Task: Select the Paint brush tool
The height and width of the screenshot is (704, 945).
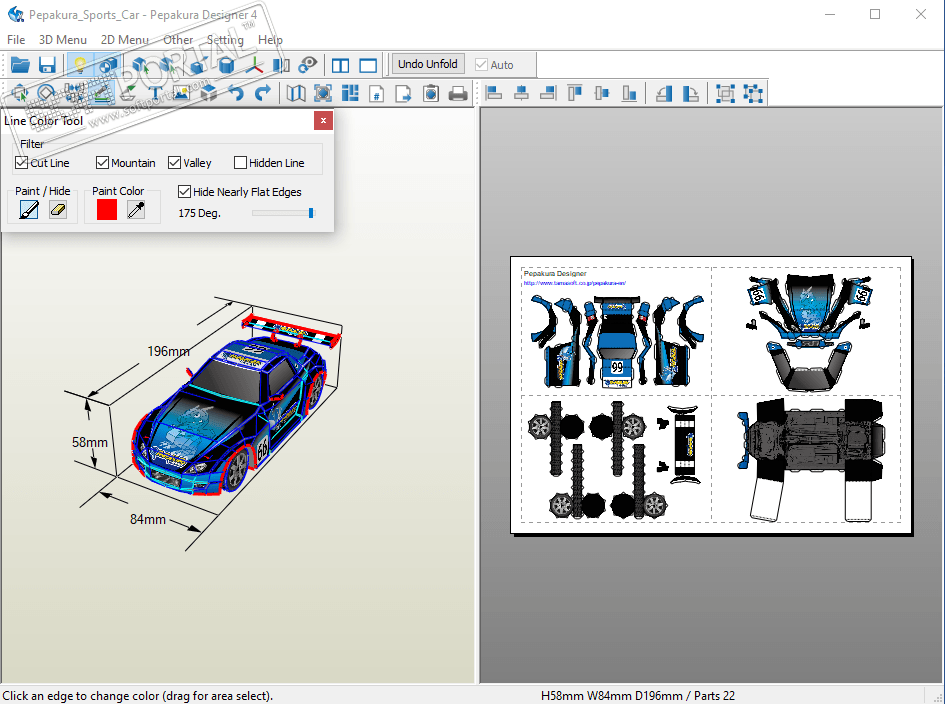Action: click(x=29, y=210)
